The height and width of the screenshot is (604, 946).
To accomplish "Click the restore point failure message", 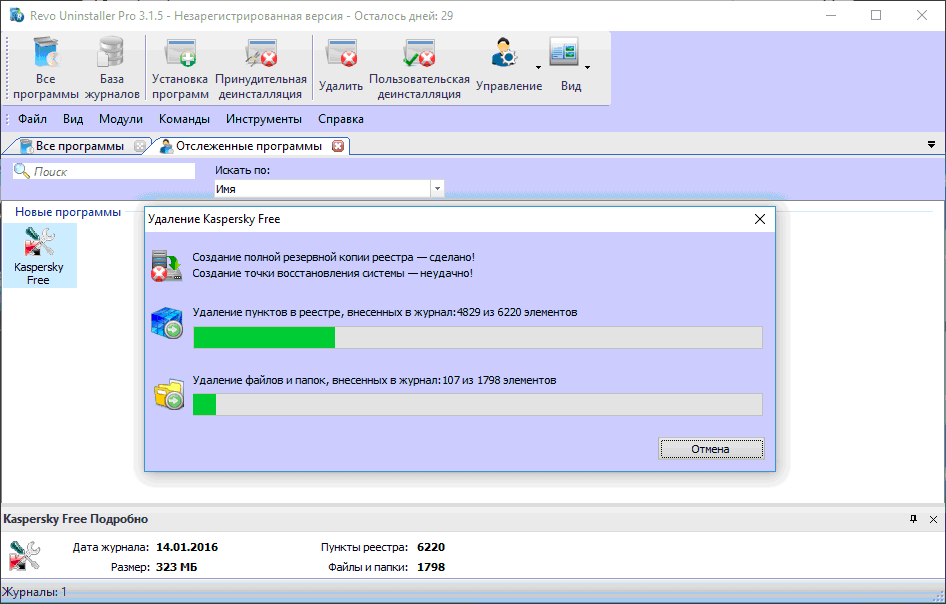I will click(332, 273).
